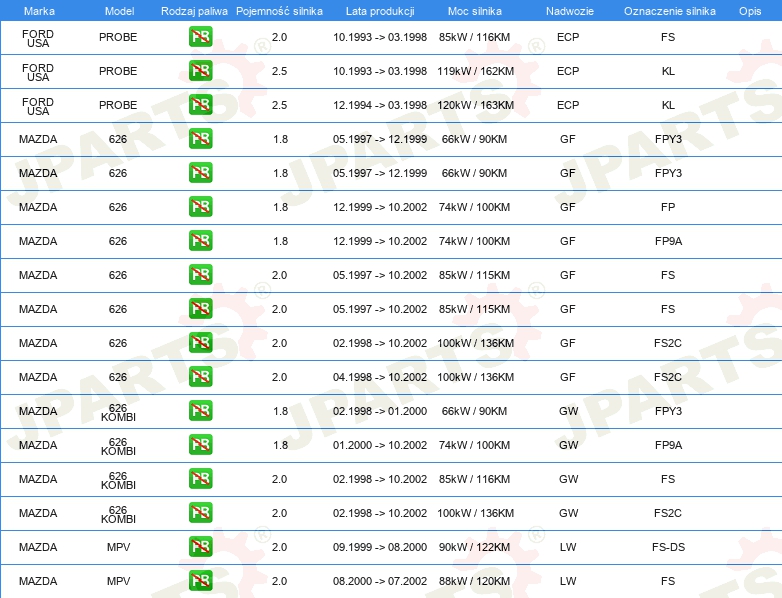This screenshot has width=782, height=598.
Task: Select the FP engine code cell
Action: click(668, 207)
